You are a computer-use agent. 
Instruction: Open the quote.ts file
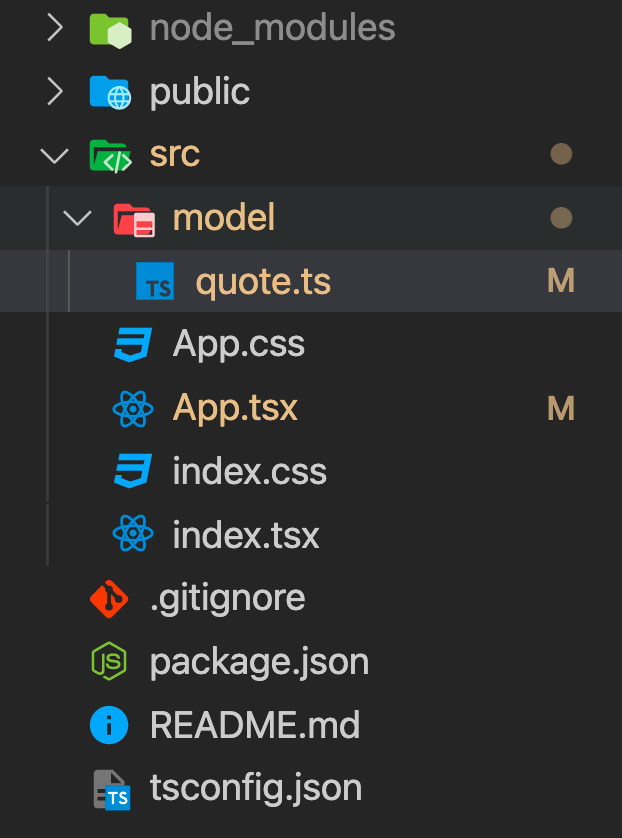(263, 281)
